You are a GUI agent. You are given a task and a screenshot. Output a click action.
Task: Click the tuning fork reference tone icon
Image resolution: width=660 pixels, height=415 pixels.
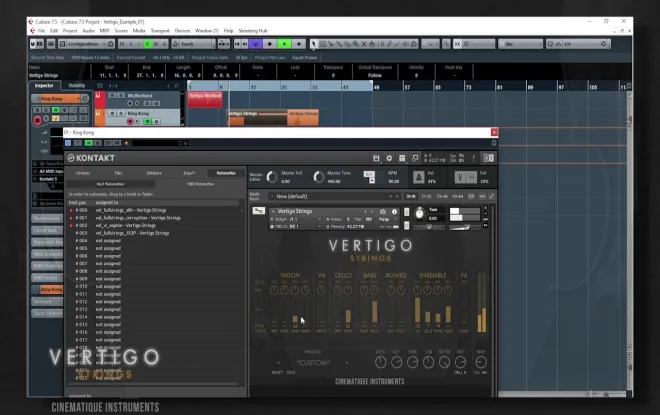pos(460,177)
